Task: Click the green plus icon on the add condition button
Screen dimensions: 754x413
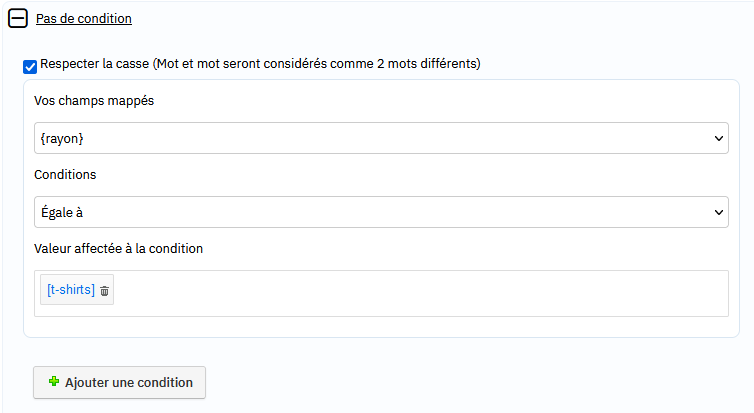Action: (x=54, y=381)
